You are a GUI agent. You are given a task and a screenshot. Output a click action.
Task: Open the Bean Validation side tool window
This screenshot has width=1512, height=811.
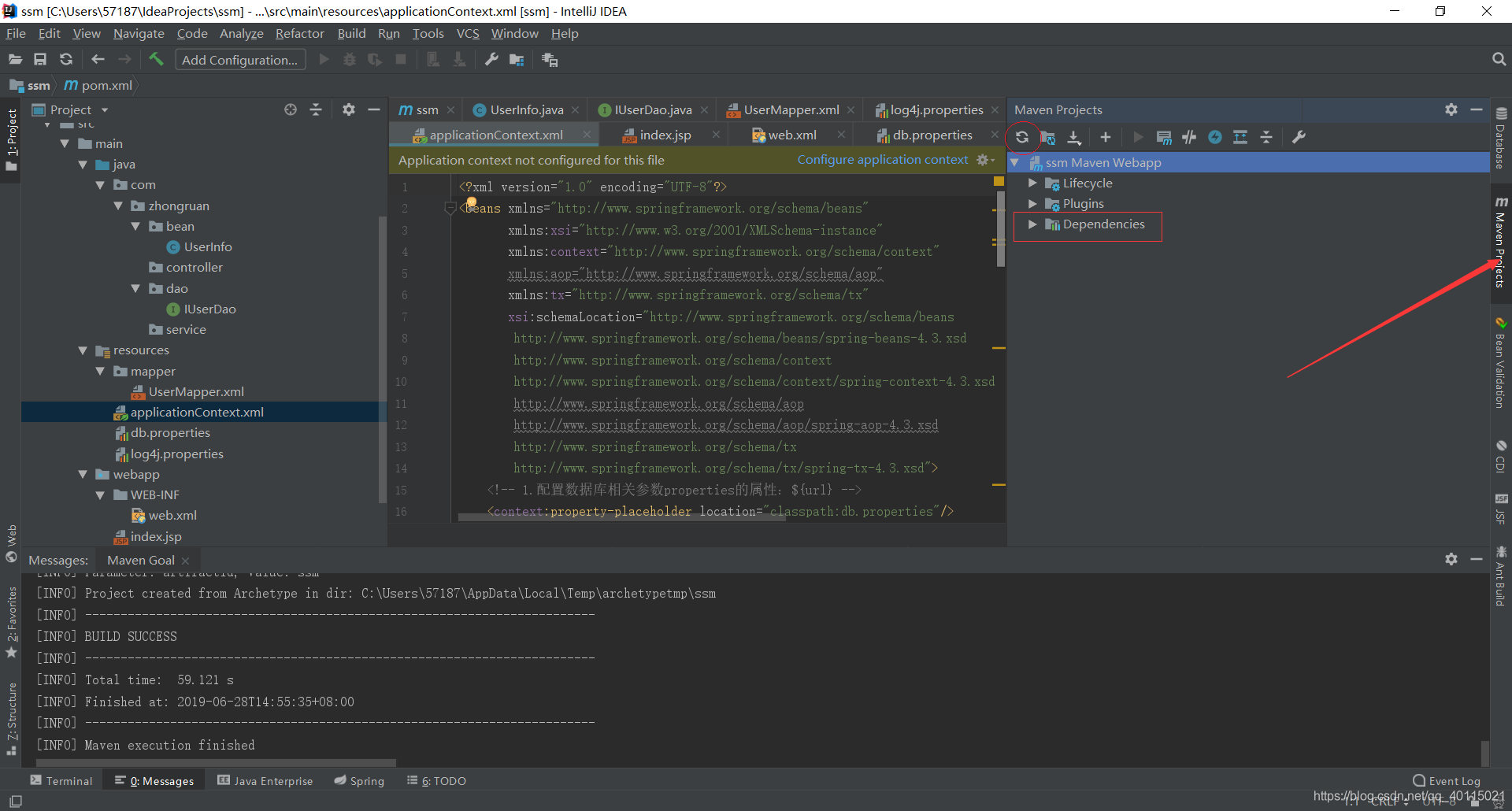point(1501,362)
